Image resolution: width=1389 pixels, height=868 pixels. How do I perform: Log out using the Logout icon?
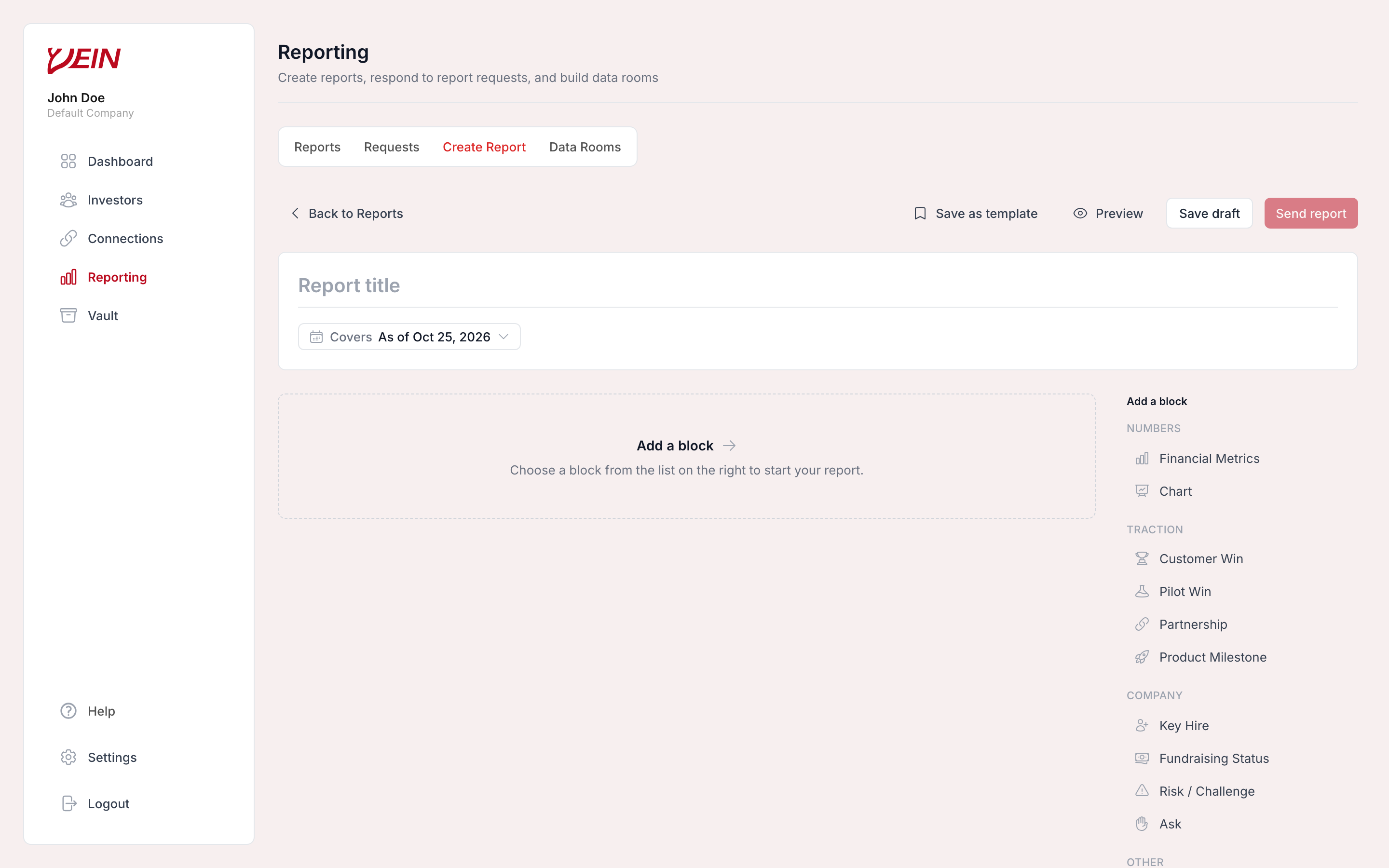(69, 804)
